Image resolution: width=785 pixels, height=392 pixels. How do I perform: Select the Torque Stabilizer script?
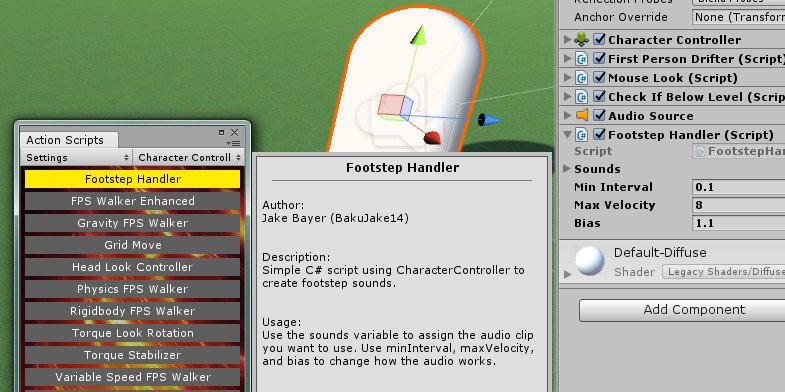point(133,355)
